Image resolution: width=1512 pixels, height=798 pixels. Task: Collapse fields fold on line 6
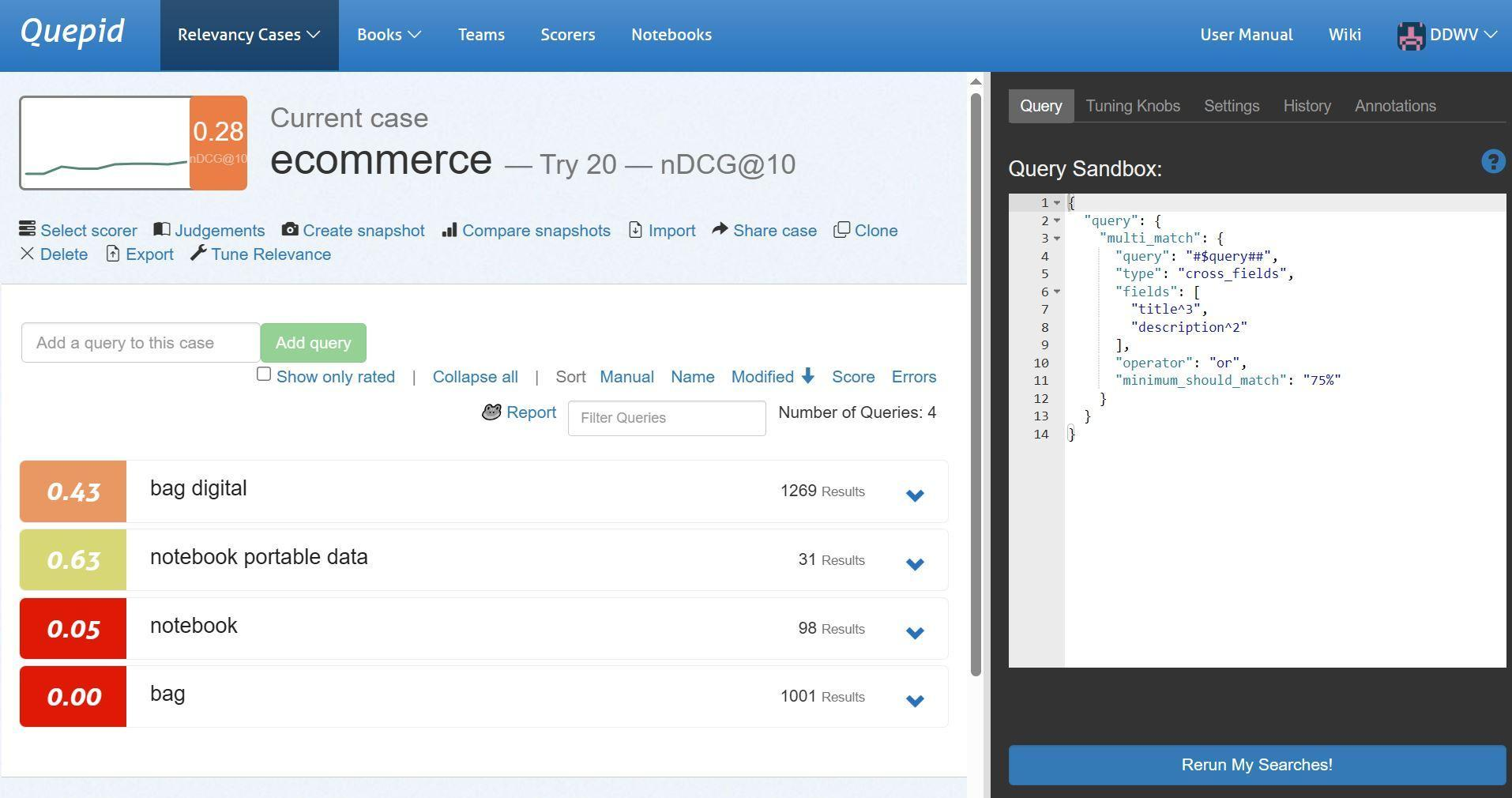click(x=1057, y=292)
